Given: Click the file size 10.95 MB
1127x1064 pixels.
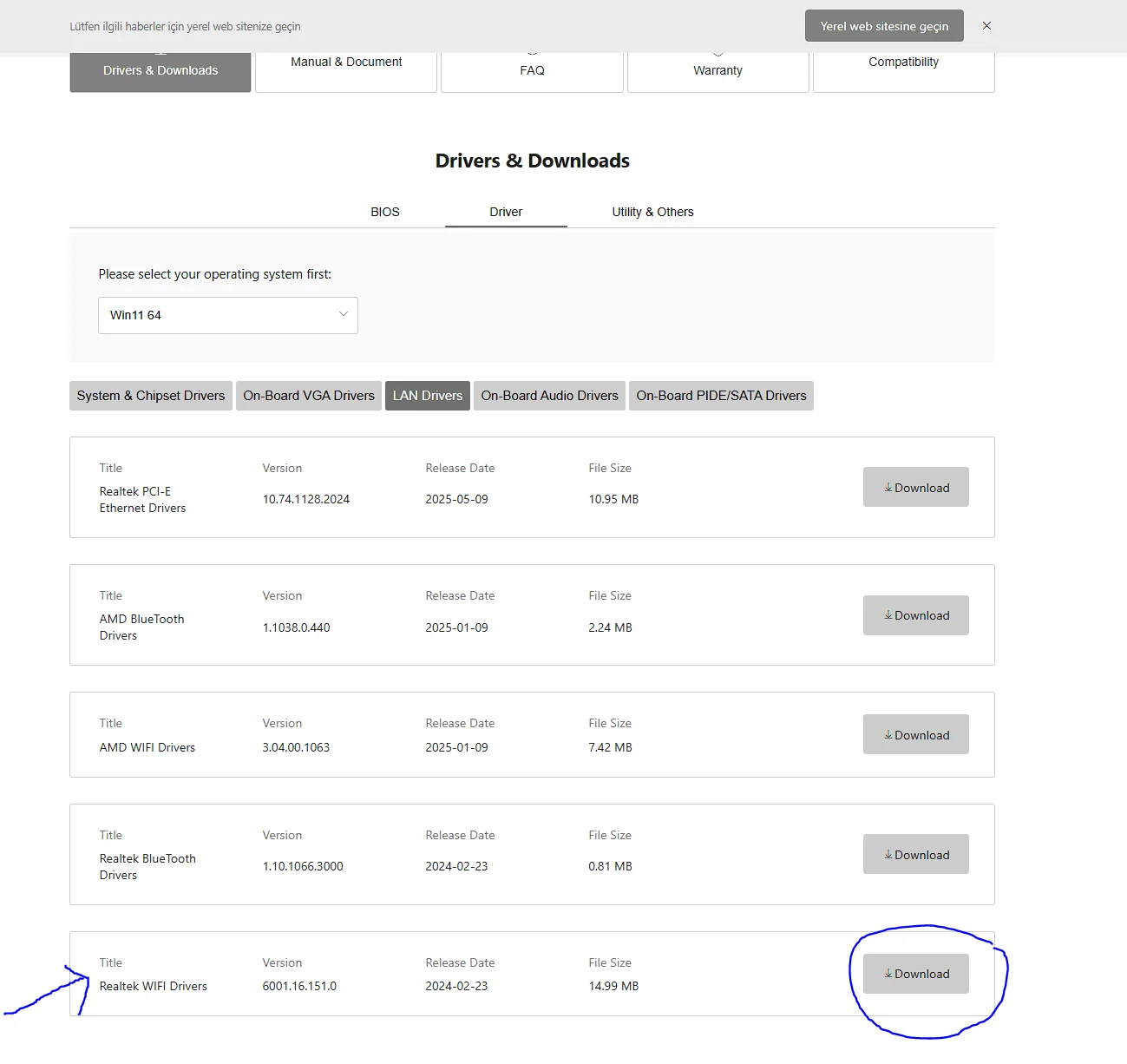Looking at the screenshot, I should click(x=613, y=499).
